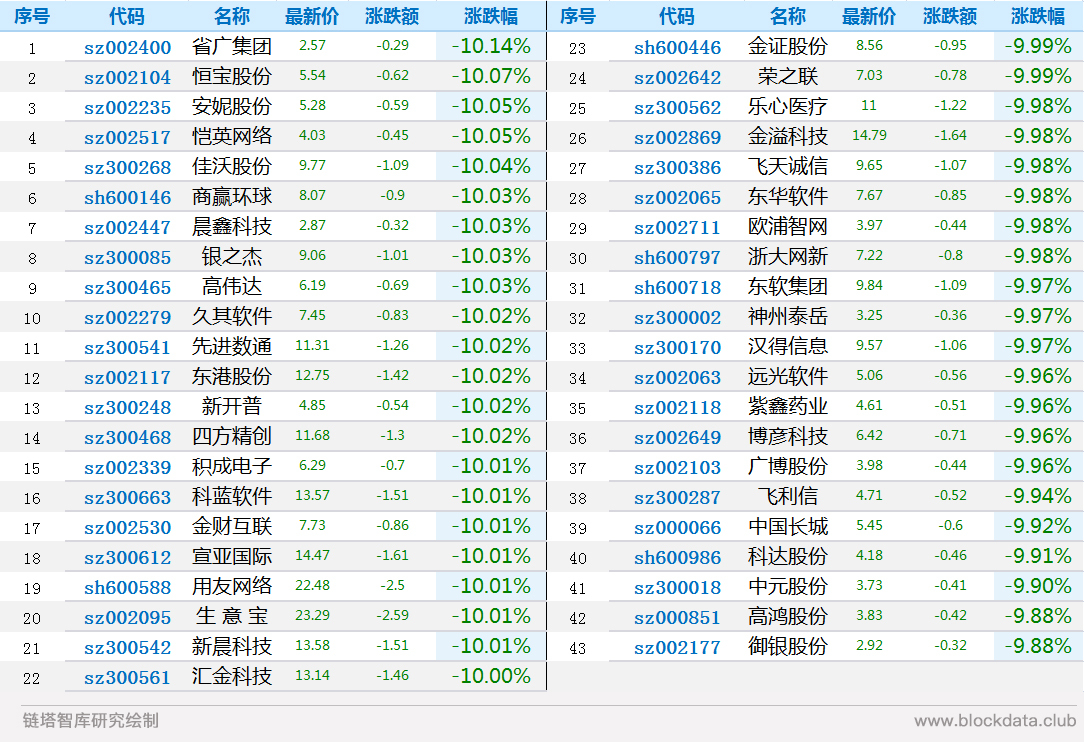Click stock code sz300248
1084x742 pixels.
pos(127,407)
